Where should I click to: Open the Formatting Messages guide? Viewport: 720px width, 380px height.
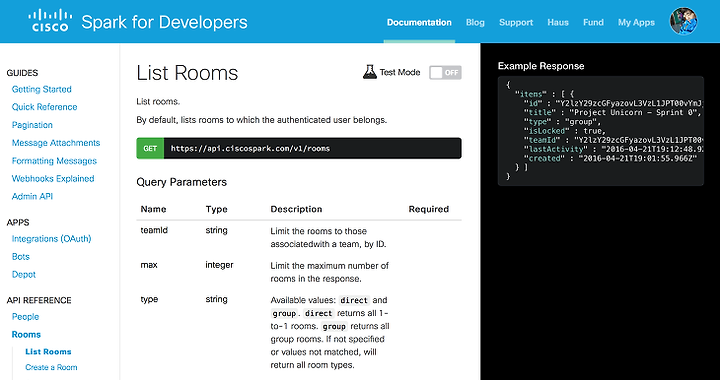coord(54,161)
